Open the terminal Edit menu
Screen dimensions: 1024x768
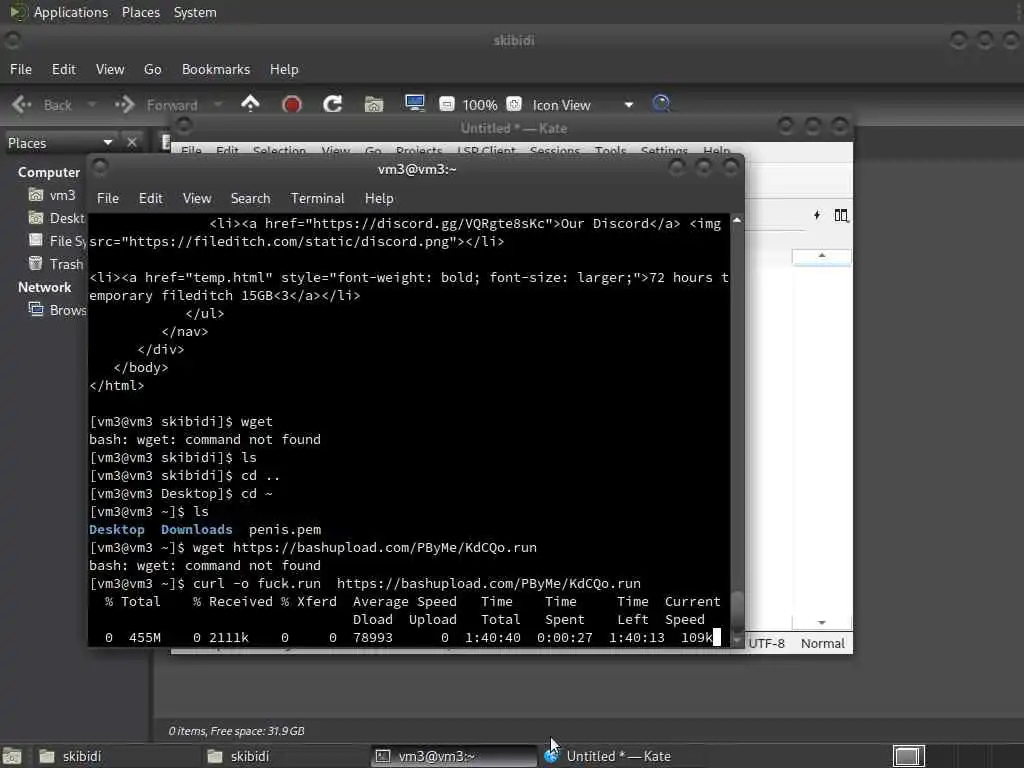[x=150, y=199]
